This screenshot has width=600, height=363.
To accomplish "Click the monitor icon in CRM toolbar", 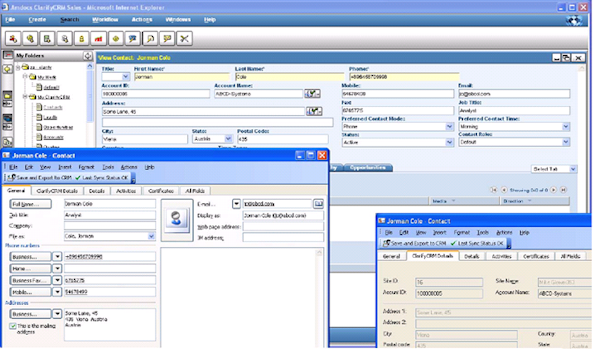I will point(133,39).
